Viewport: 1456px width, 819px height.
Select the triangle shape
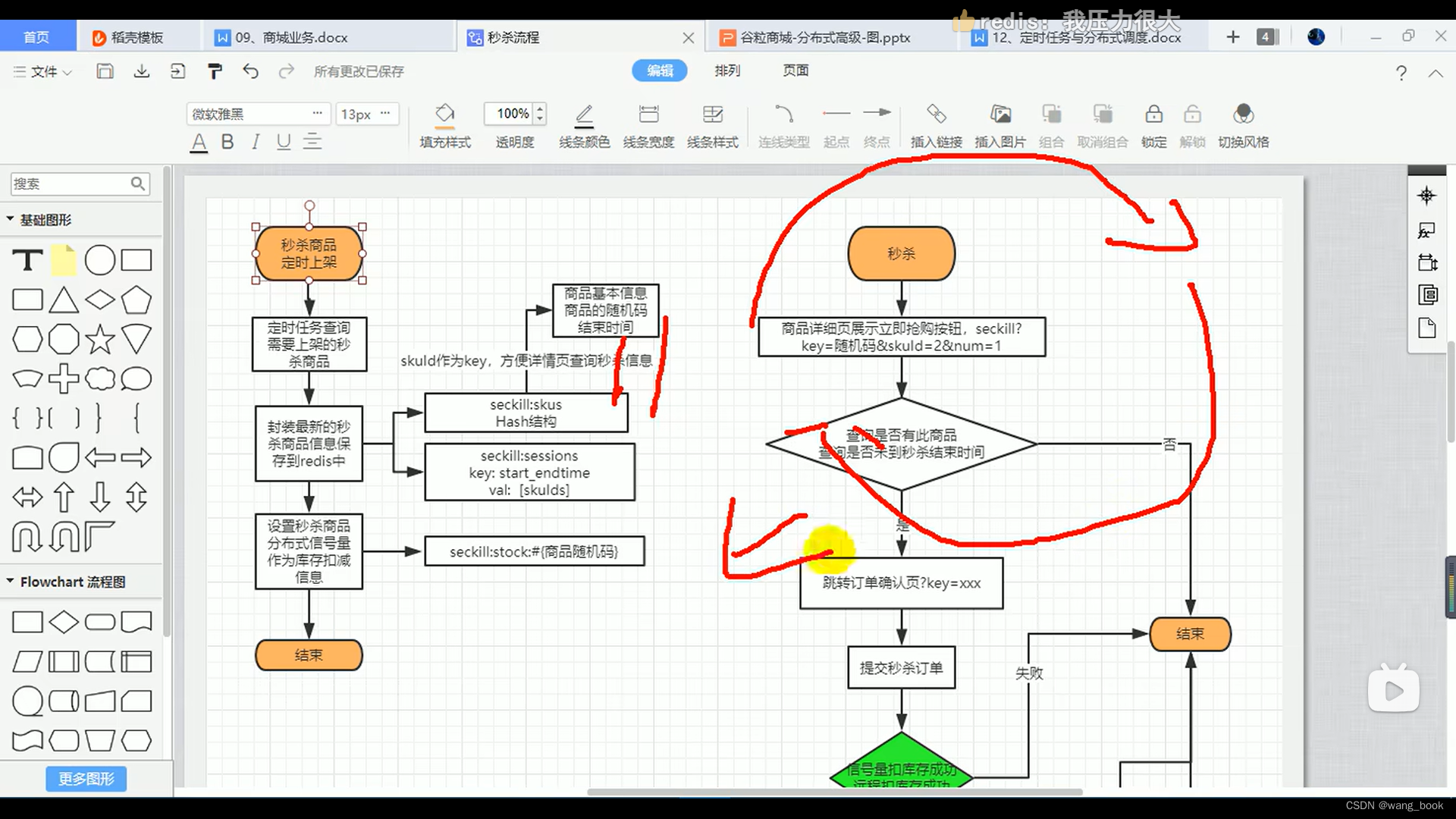[x=64, y=300]
